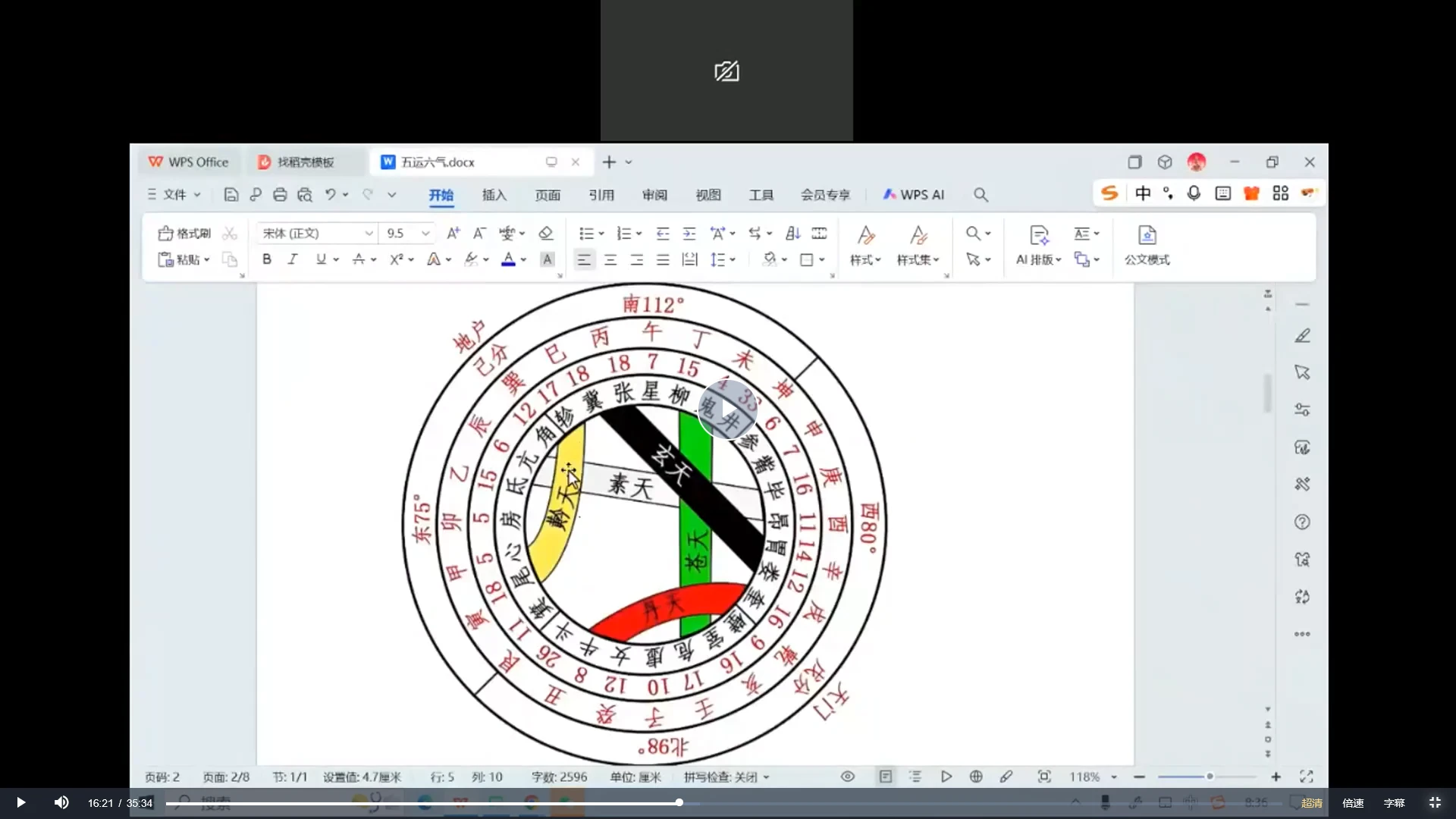
Task: Click the Italic formatting icon
Action: (x=293, y=259)
